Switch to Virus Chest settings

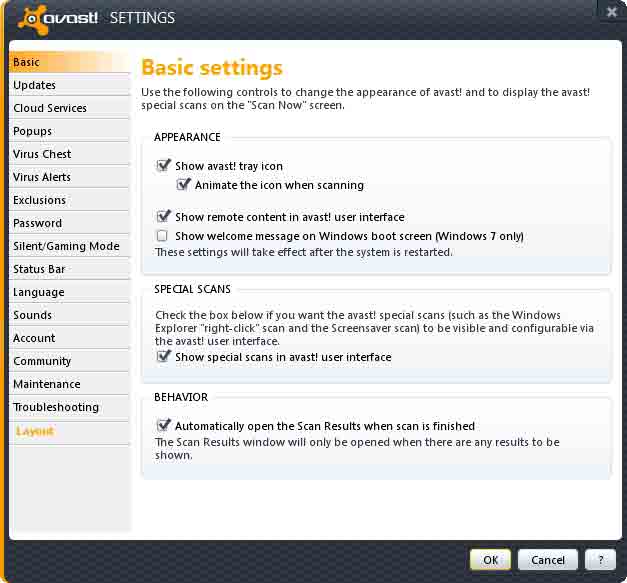(69, 154)
